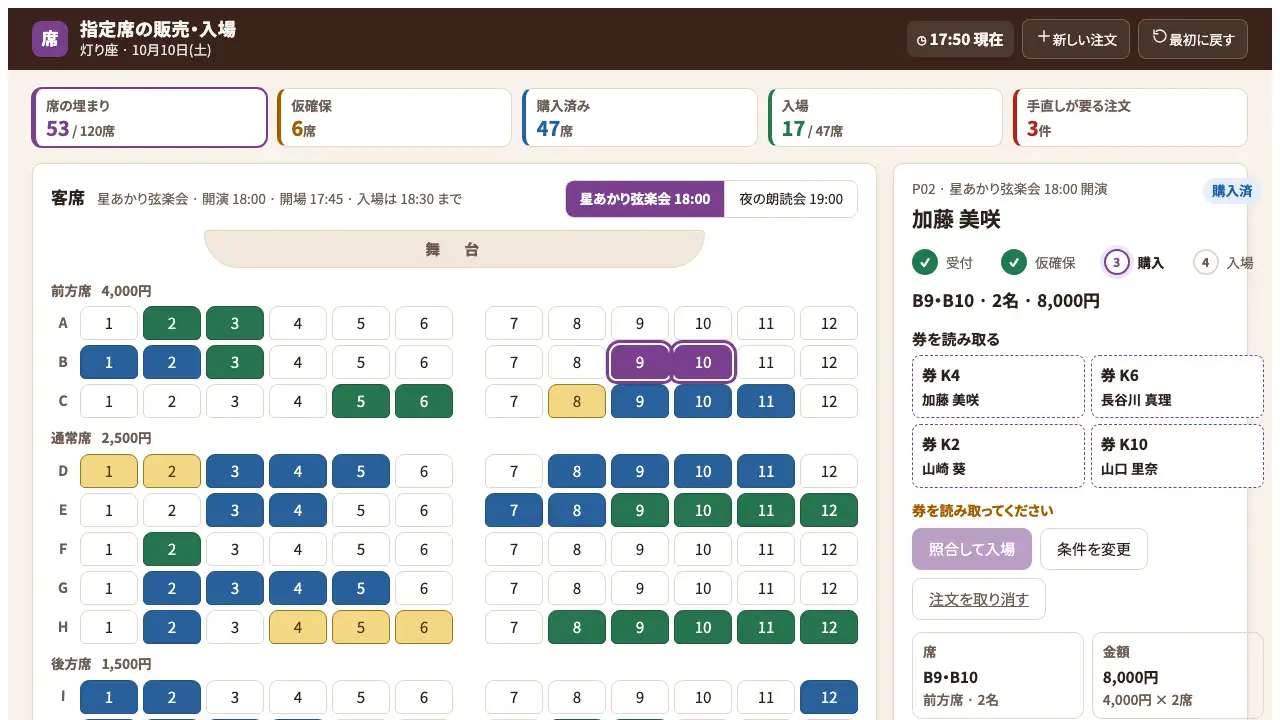The width and height of the screenshot is (1280, 720).
Task: Click the green check icon beside 仮確保
Action: (1014, 262)
